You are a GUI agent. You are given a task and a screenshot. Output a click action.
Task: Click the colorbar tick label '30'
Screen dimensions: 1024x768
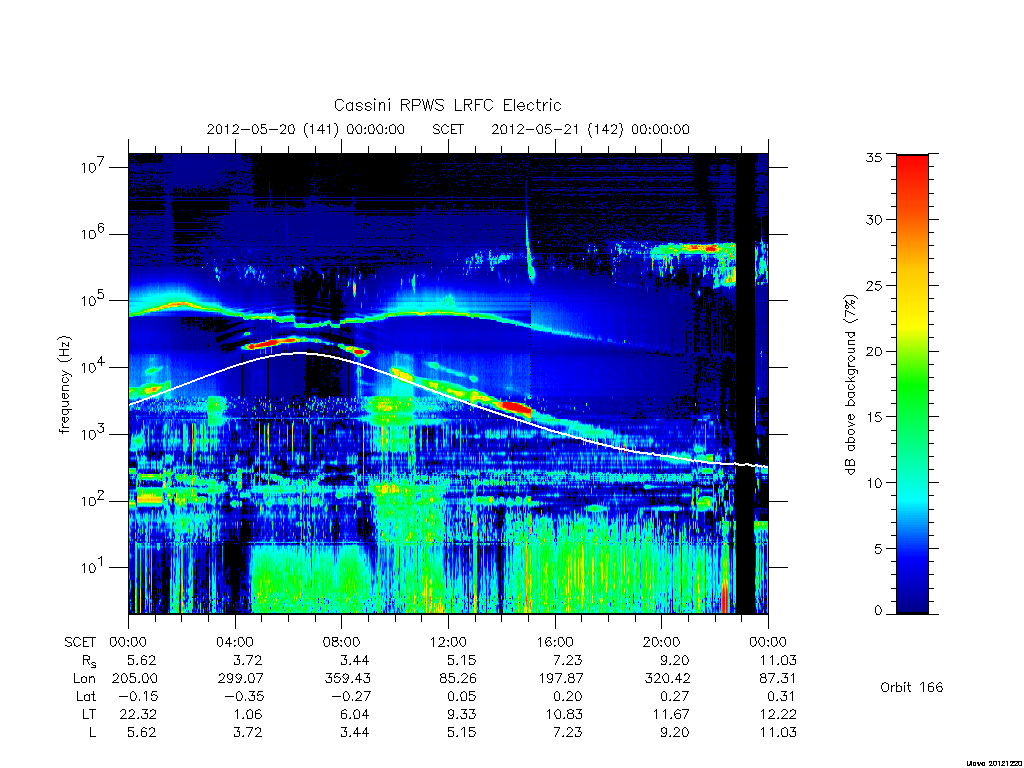(874, 220)
